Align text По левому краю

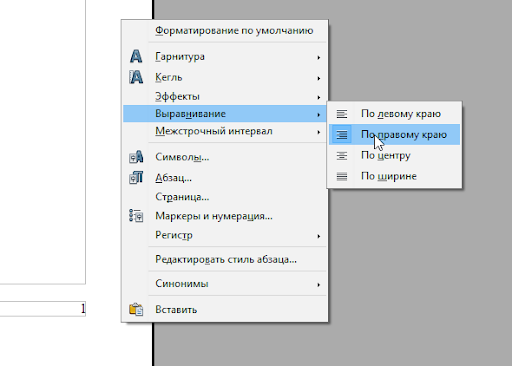tap(394, 114)
